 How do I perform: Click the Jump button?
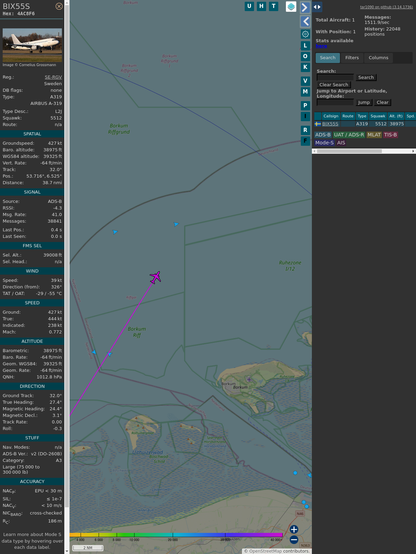(x=364, y=102)
